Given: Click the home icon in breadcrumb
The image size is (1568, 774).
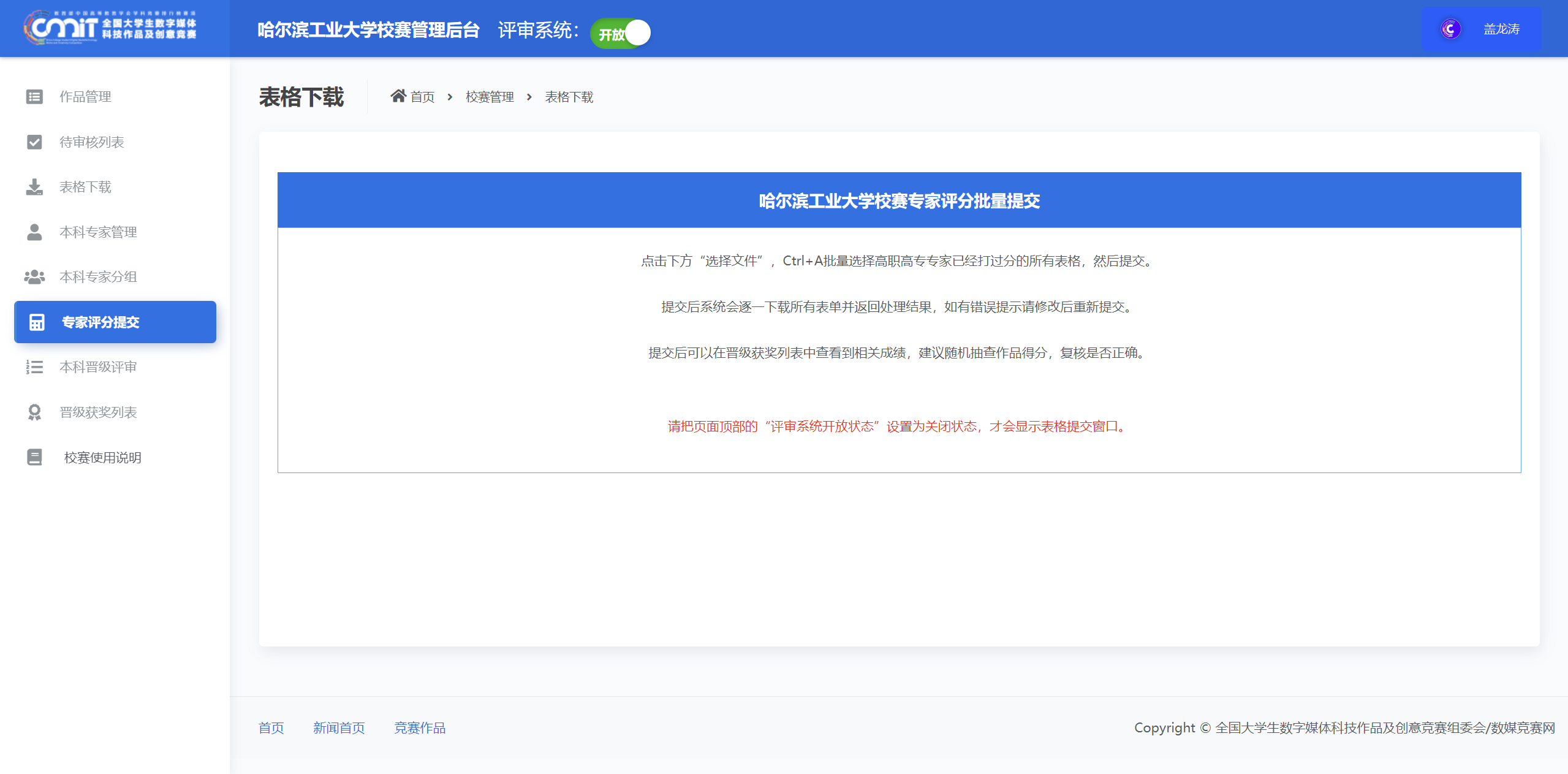Looking at the screenshot, I should point(398,96).
